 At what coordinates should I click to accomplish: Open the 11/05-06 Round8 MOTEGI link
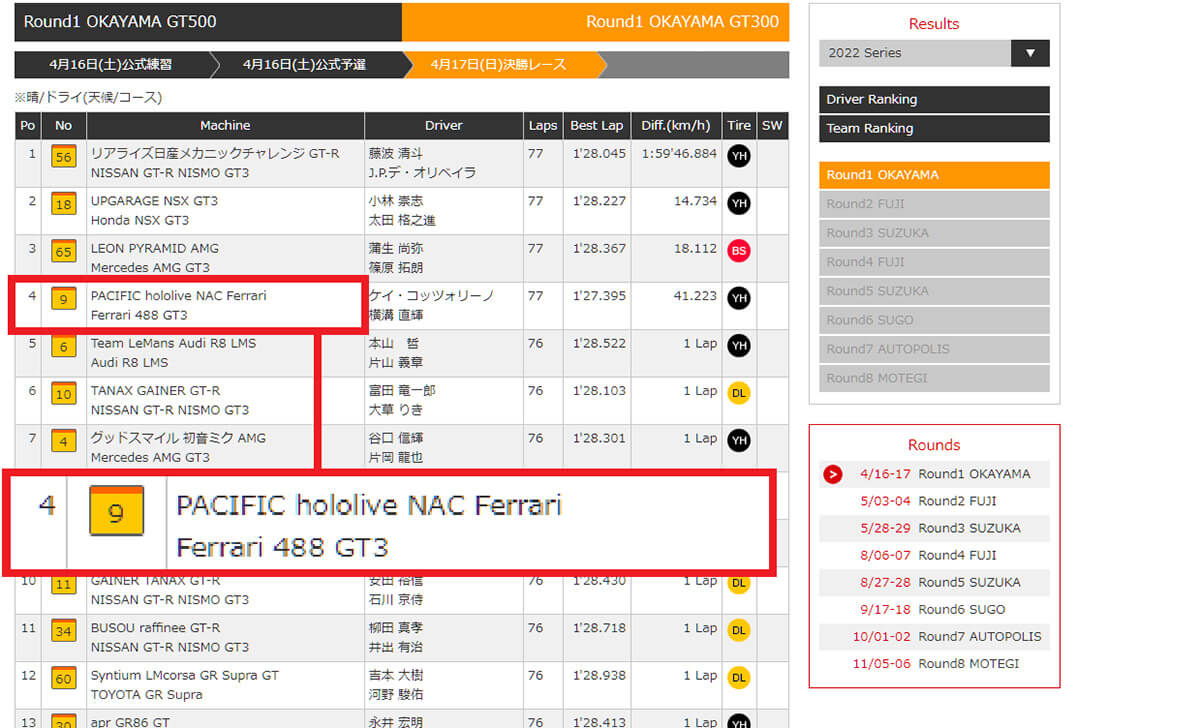coord(936,663)
